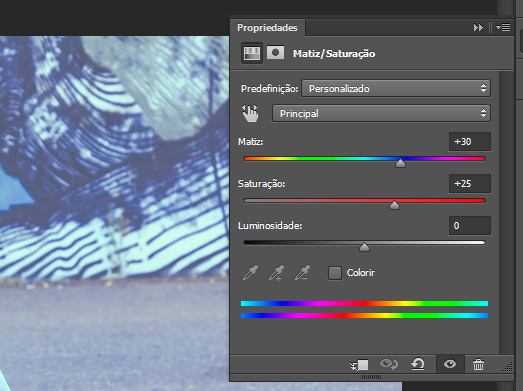Image resolution: width=523 pixels, height=391 pixels.
Task: Open the Predefinição dropdown showing Personalizado
Action: [396, 88]
